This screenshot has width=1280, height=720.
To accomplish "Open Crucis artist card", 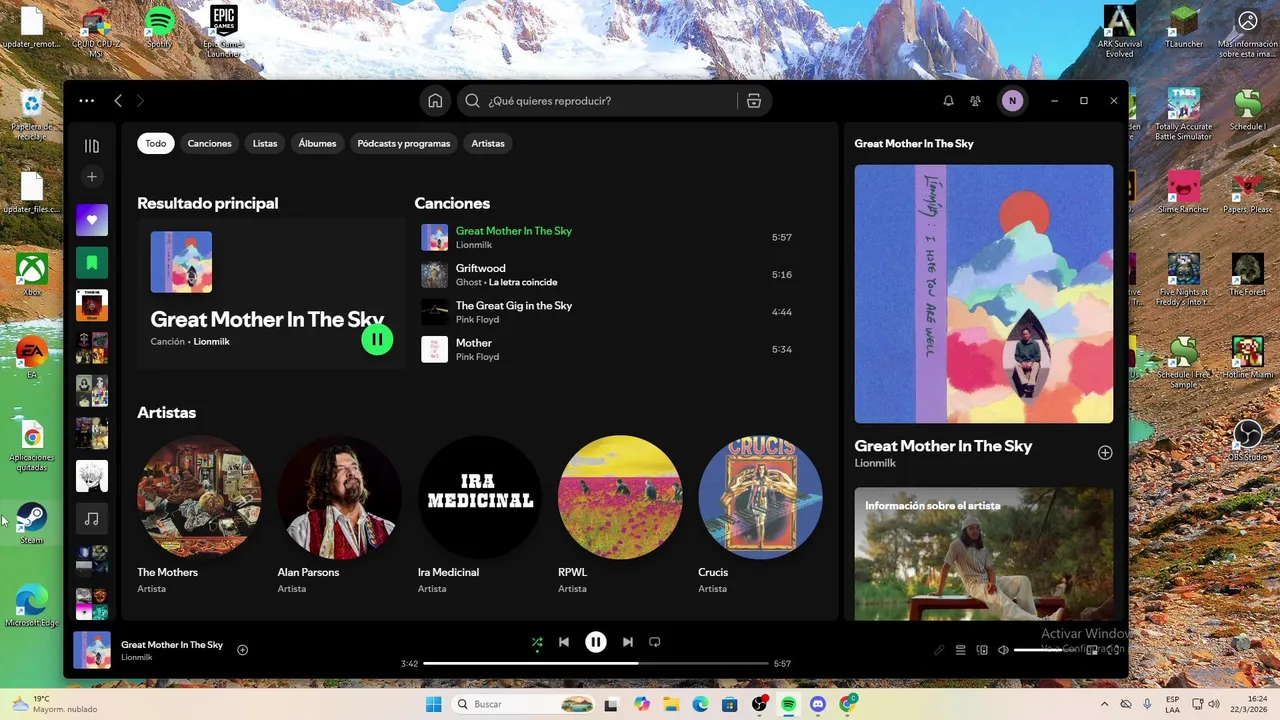I will coord(760,516).
